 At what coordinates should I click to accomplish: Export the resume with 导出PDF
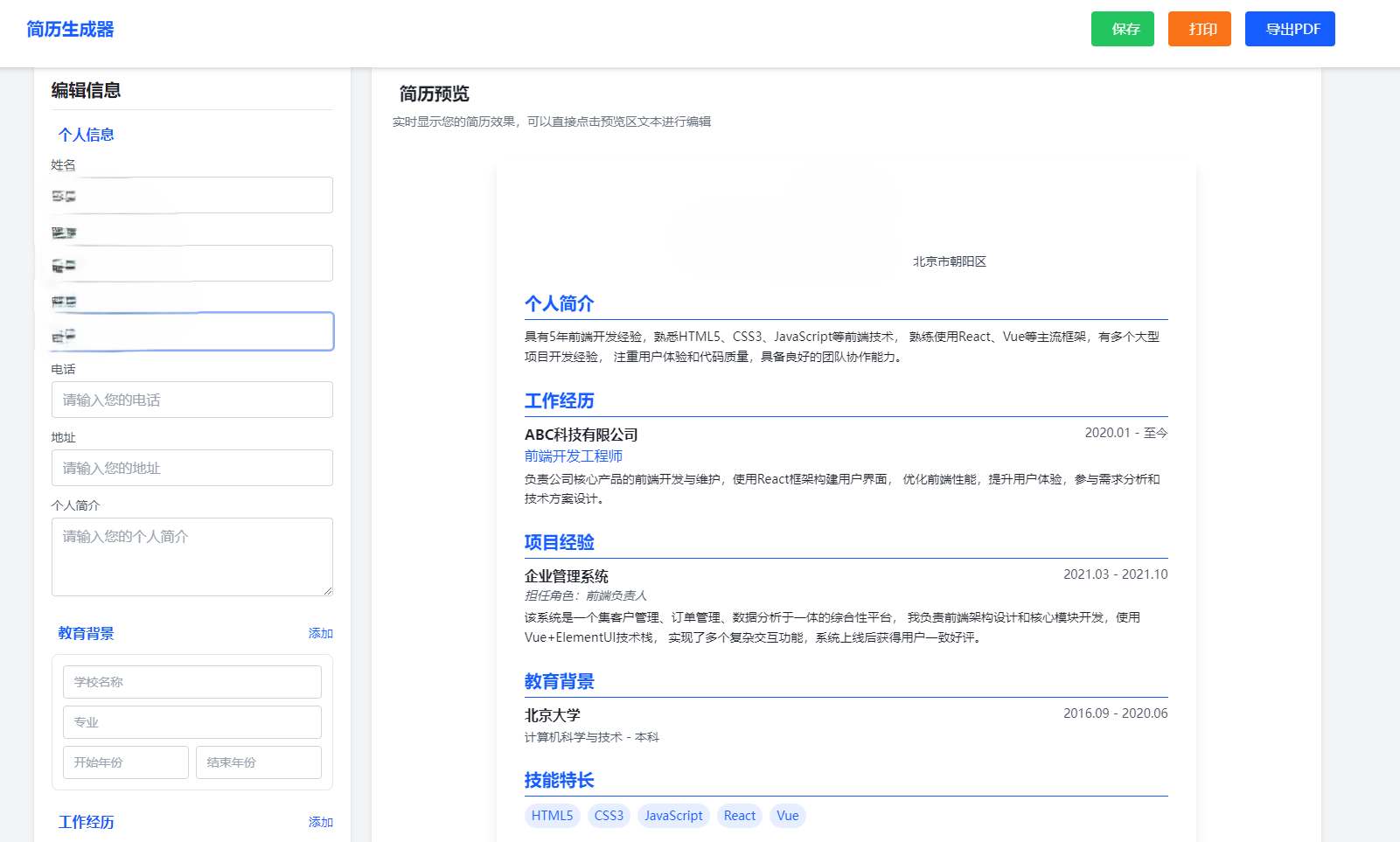click(1290, 29)
